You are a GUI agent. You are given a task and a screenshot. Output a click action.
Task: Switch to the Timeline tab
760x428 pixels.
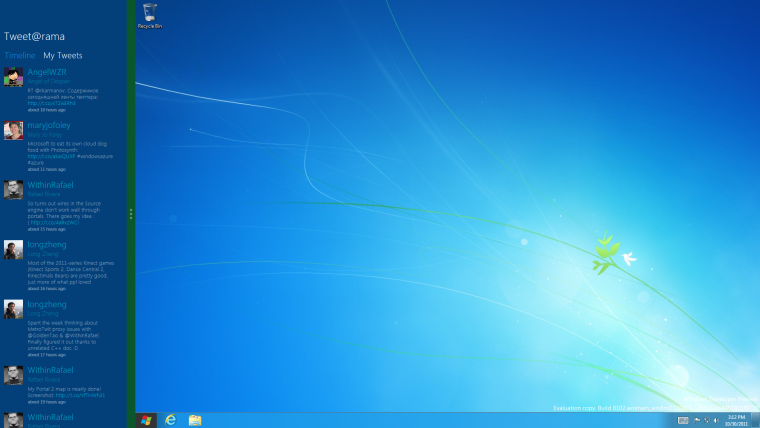[20, 55]
